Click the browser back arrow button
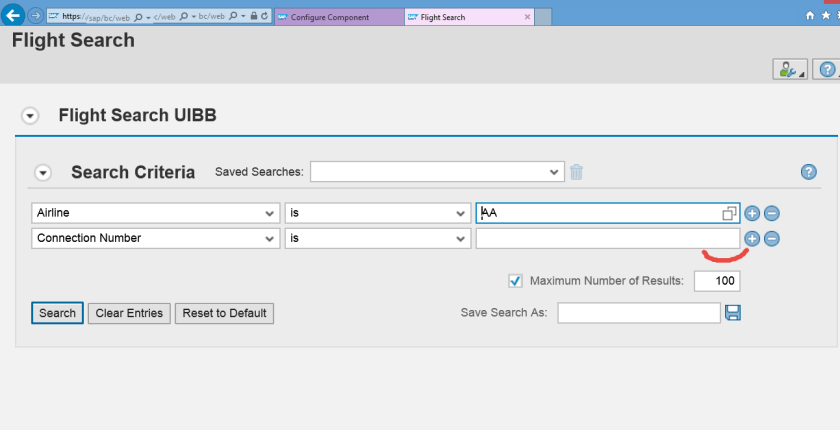840x430 pixels. 13,15
